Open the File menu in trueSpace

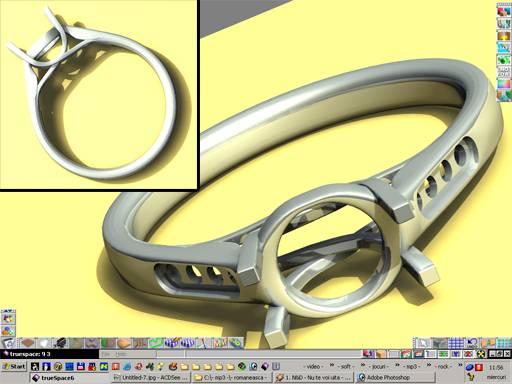point(106,354)
